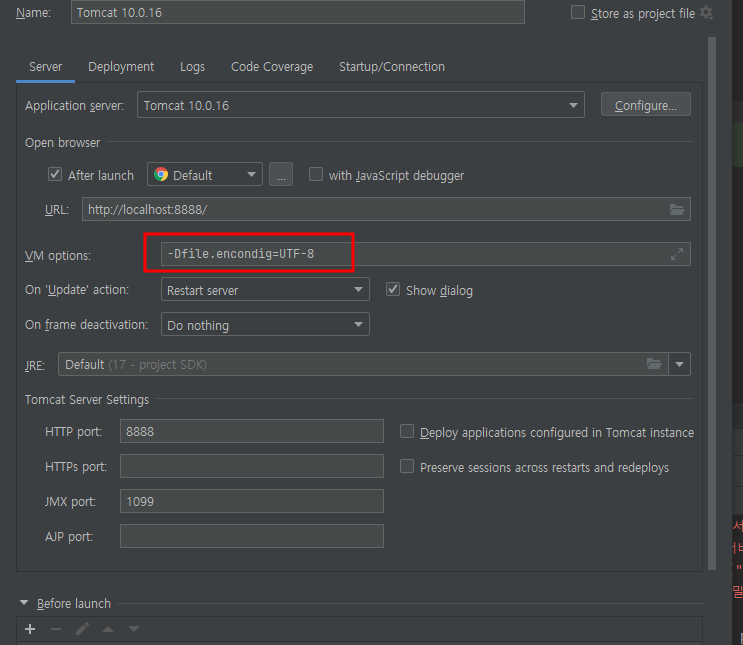Select the Chrome Default browser icon
743x645 pixels.
pos(161,174)
